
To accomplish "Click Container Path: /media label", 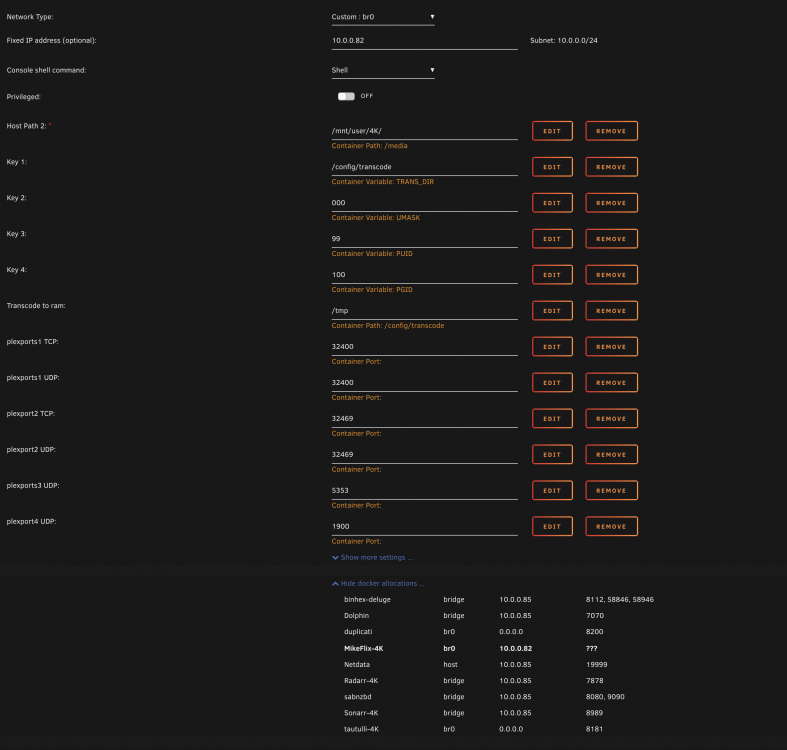I will point(369,146).
